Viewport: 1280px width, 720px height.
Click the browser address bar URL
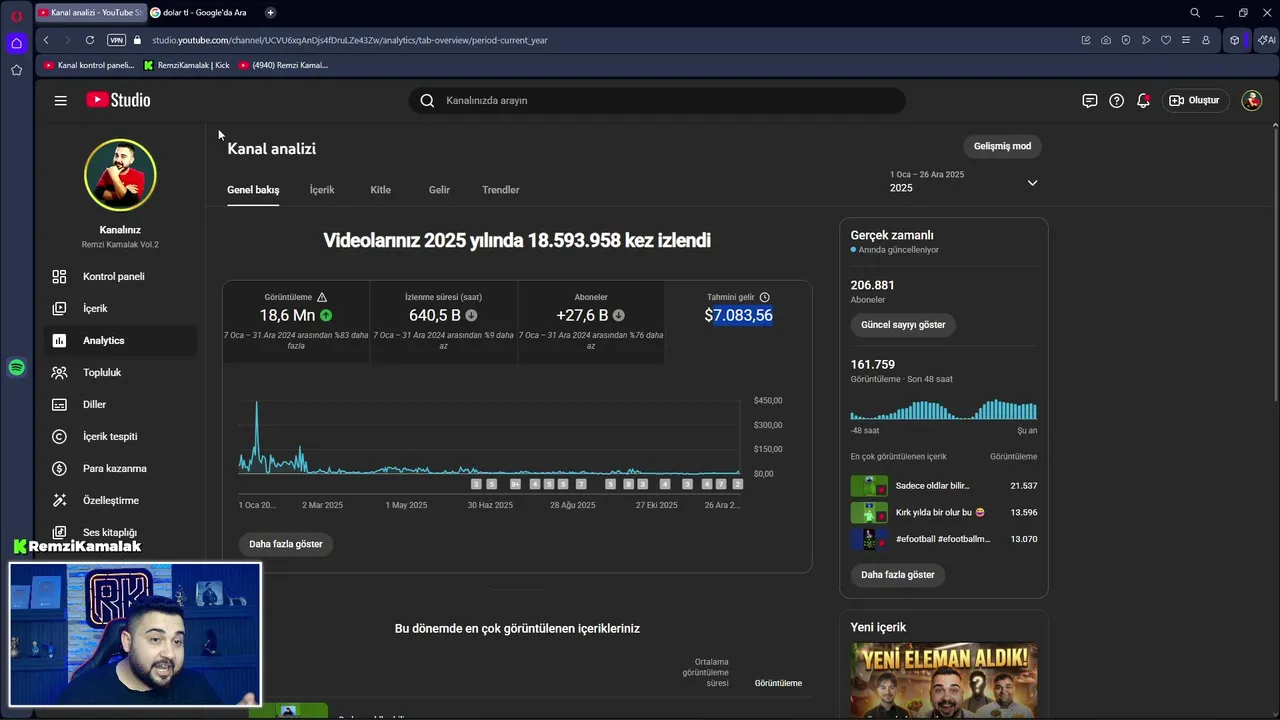point(349,40)
